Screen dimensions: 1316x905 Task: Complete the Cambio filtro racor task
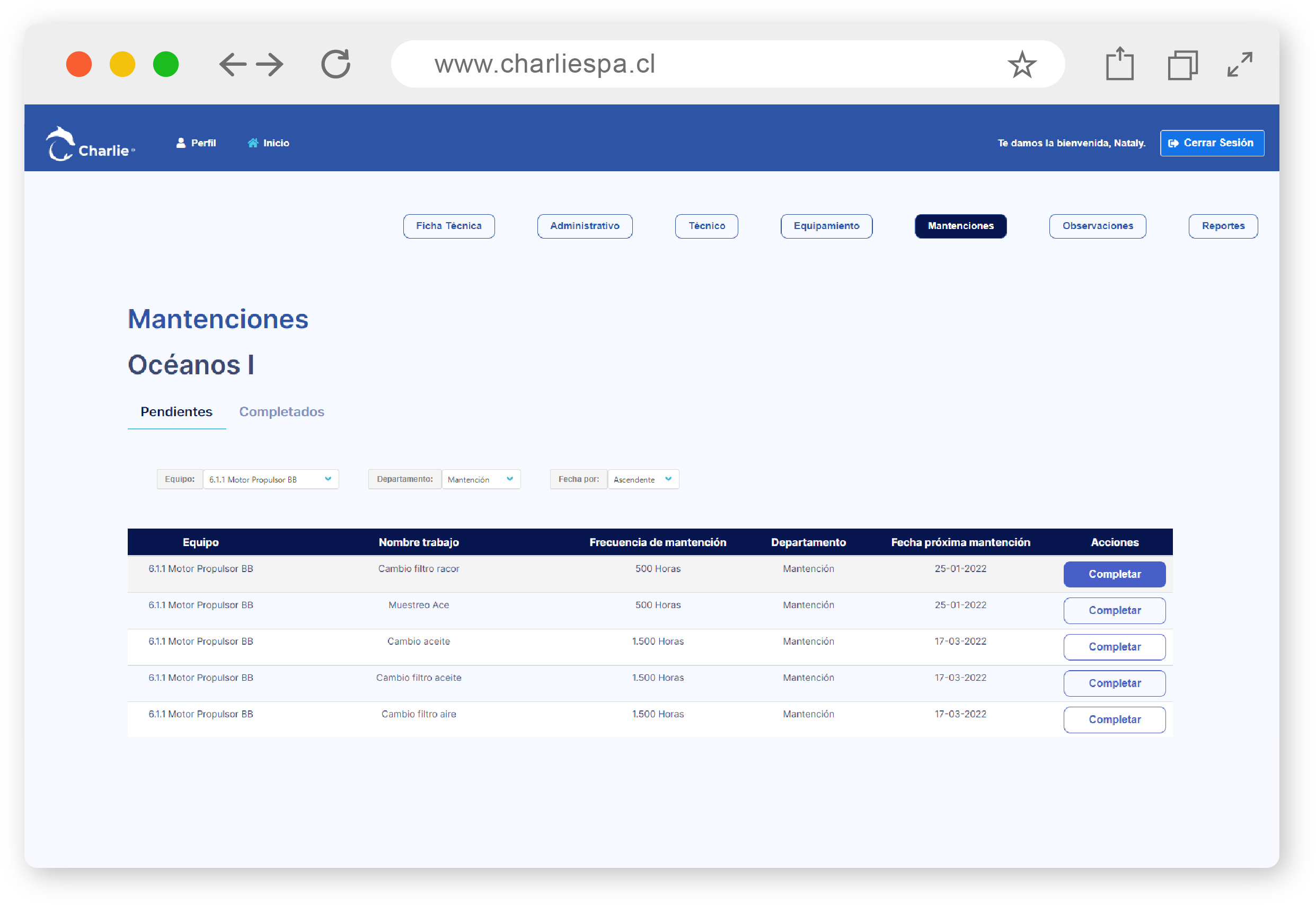1114,574
